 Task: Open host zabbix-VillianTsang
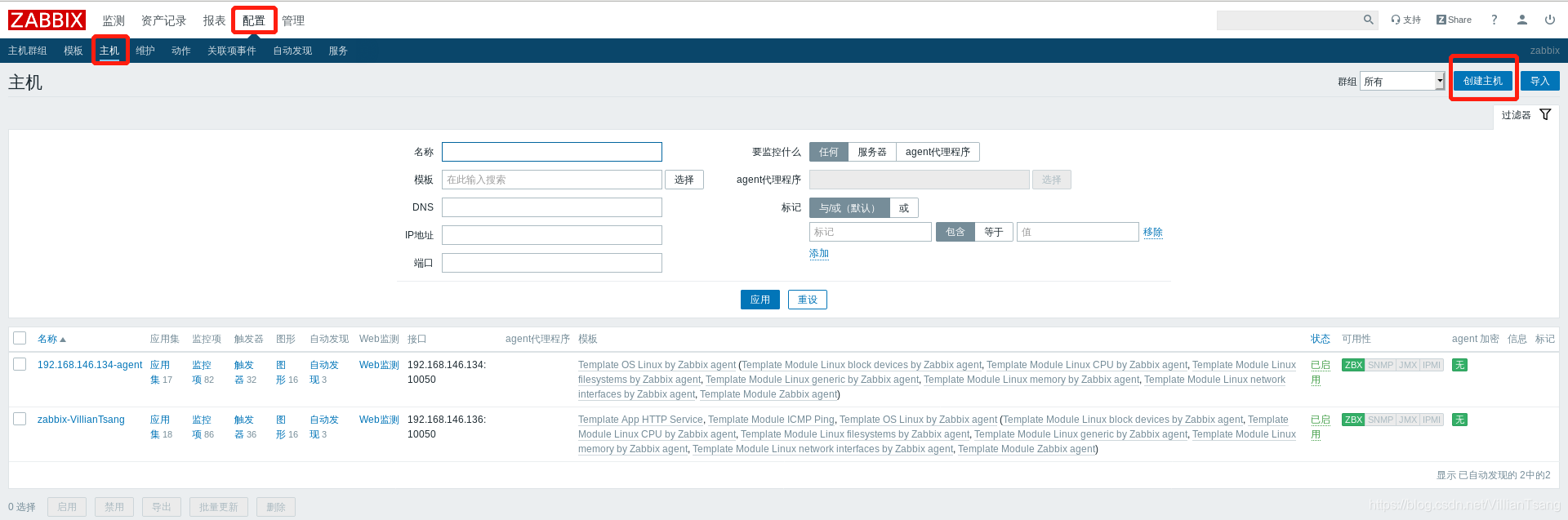[x=81, y=420]
